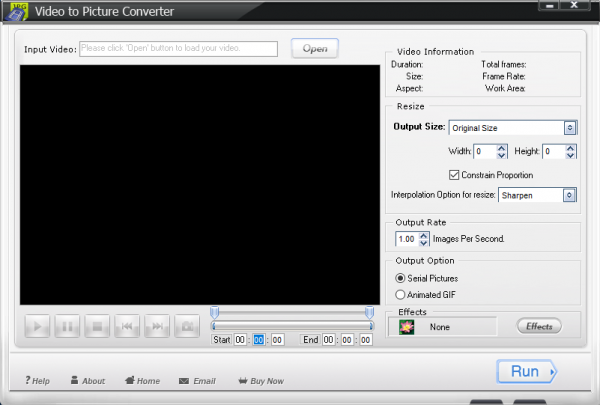The width and height of the screenshot is (600, 405).
Task: Select the Serial Pictures output option
Action: 402,277
